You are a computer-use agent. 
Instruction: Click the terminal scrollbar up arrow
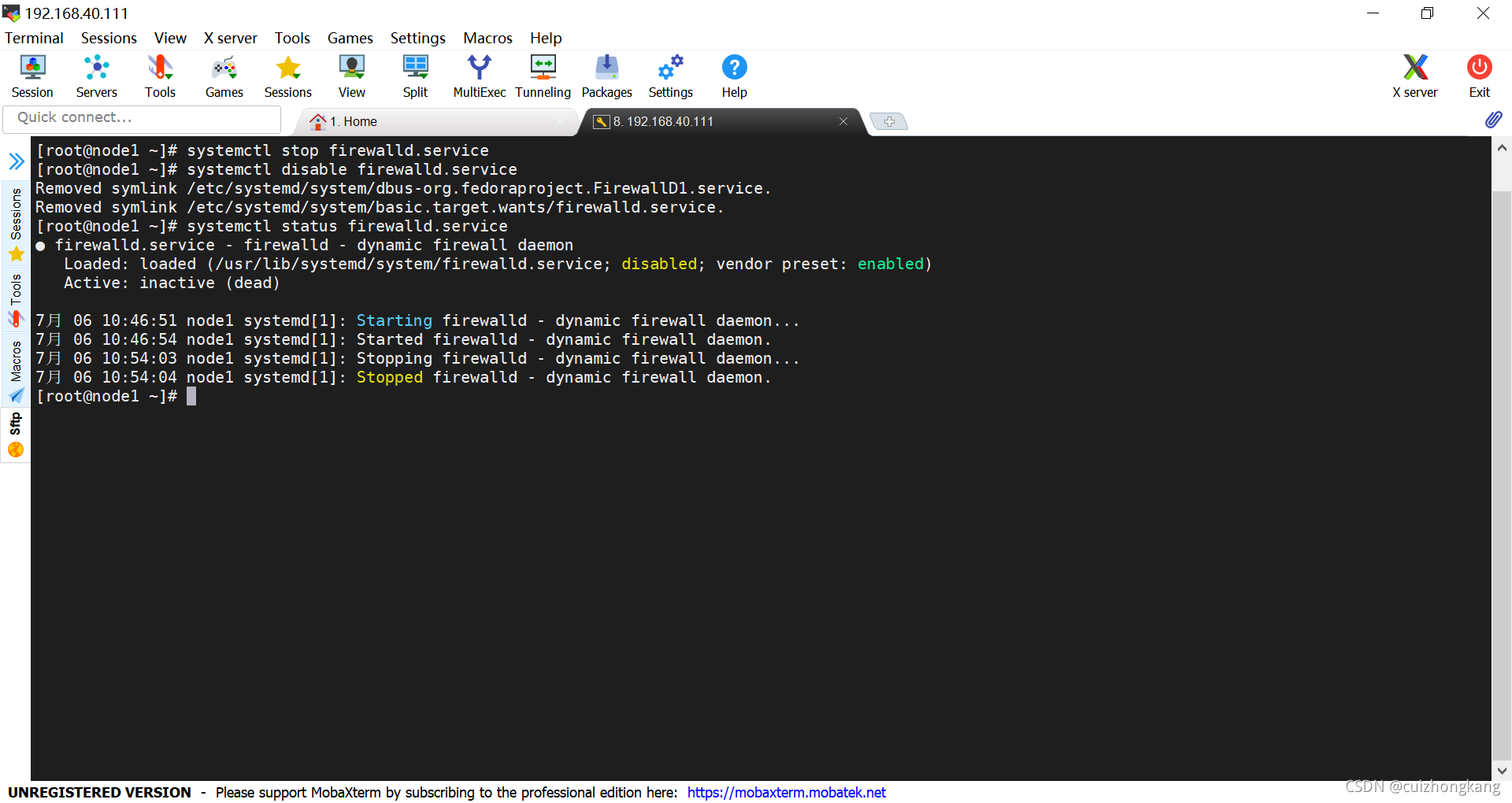(x=1502, y=147)
